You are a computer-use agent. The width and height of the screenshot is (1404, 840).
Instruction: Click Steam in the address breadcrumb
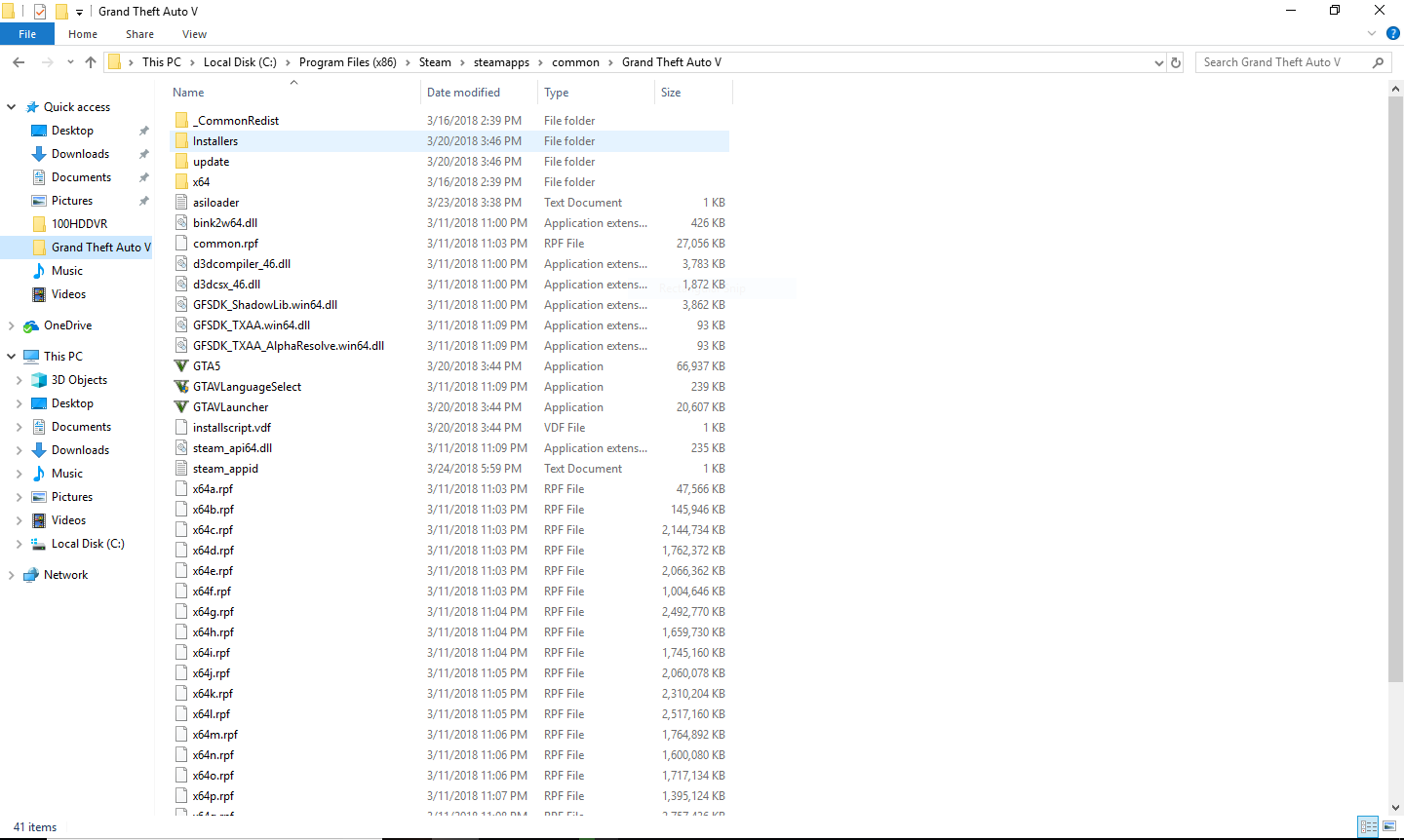coord(435,62)
